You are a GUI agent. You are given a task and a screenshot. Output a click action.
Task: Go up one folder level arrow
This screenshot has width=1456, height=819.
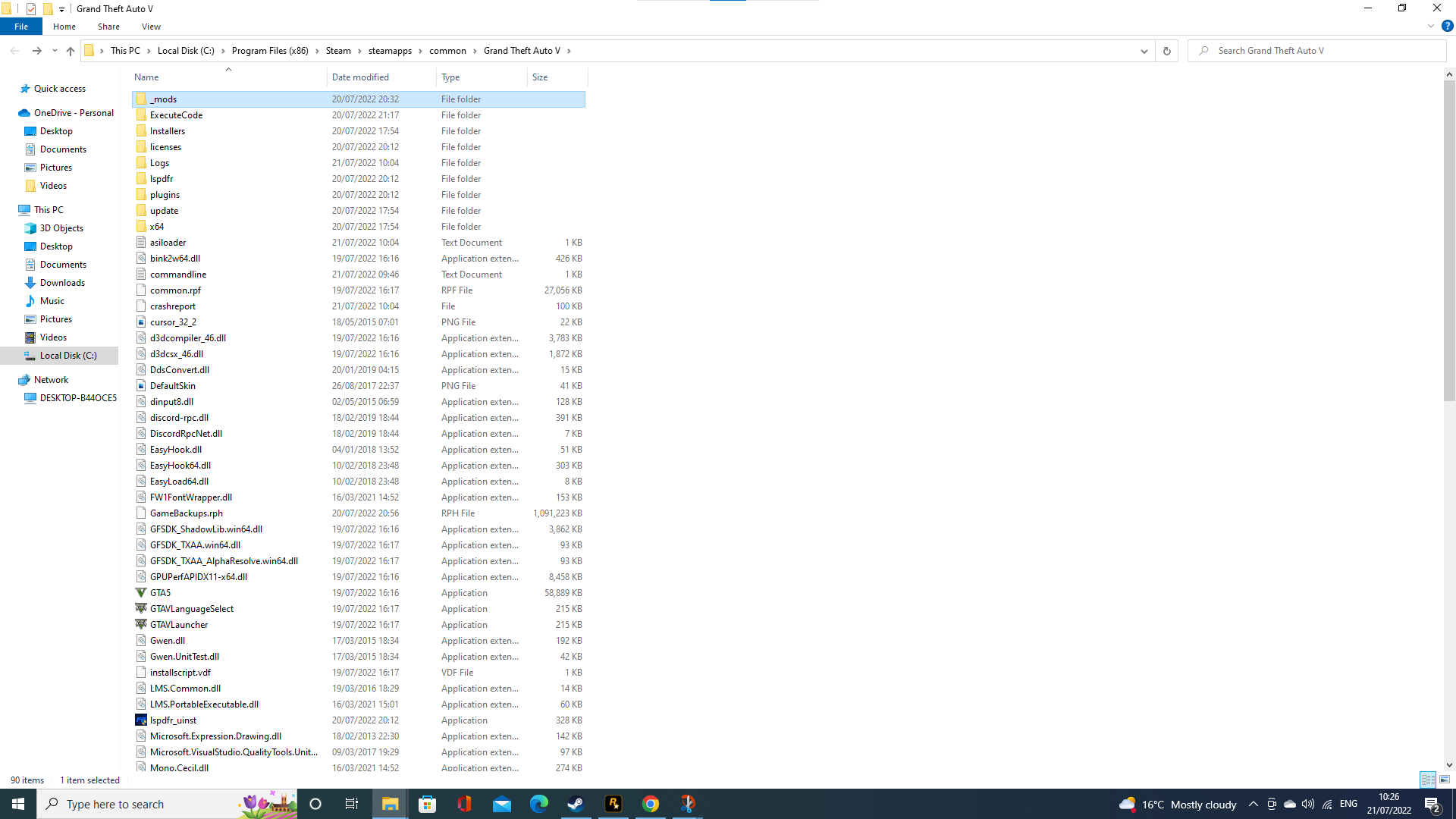coord(71,51)
